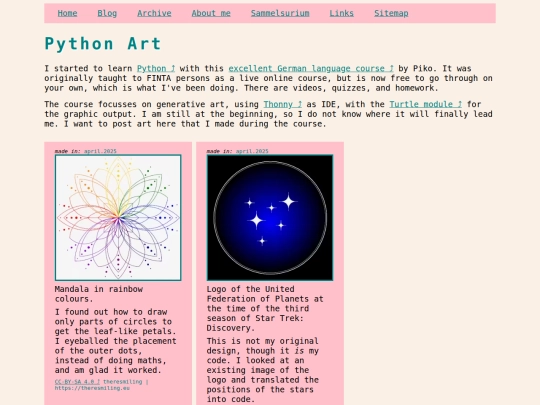Screen dimensions: 540x405
Task: Click the Python Art page heading
Action: 103,44
